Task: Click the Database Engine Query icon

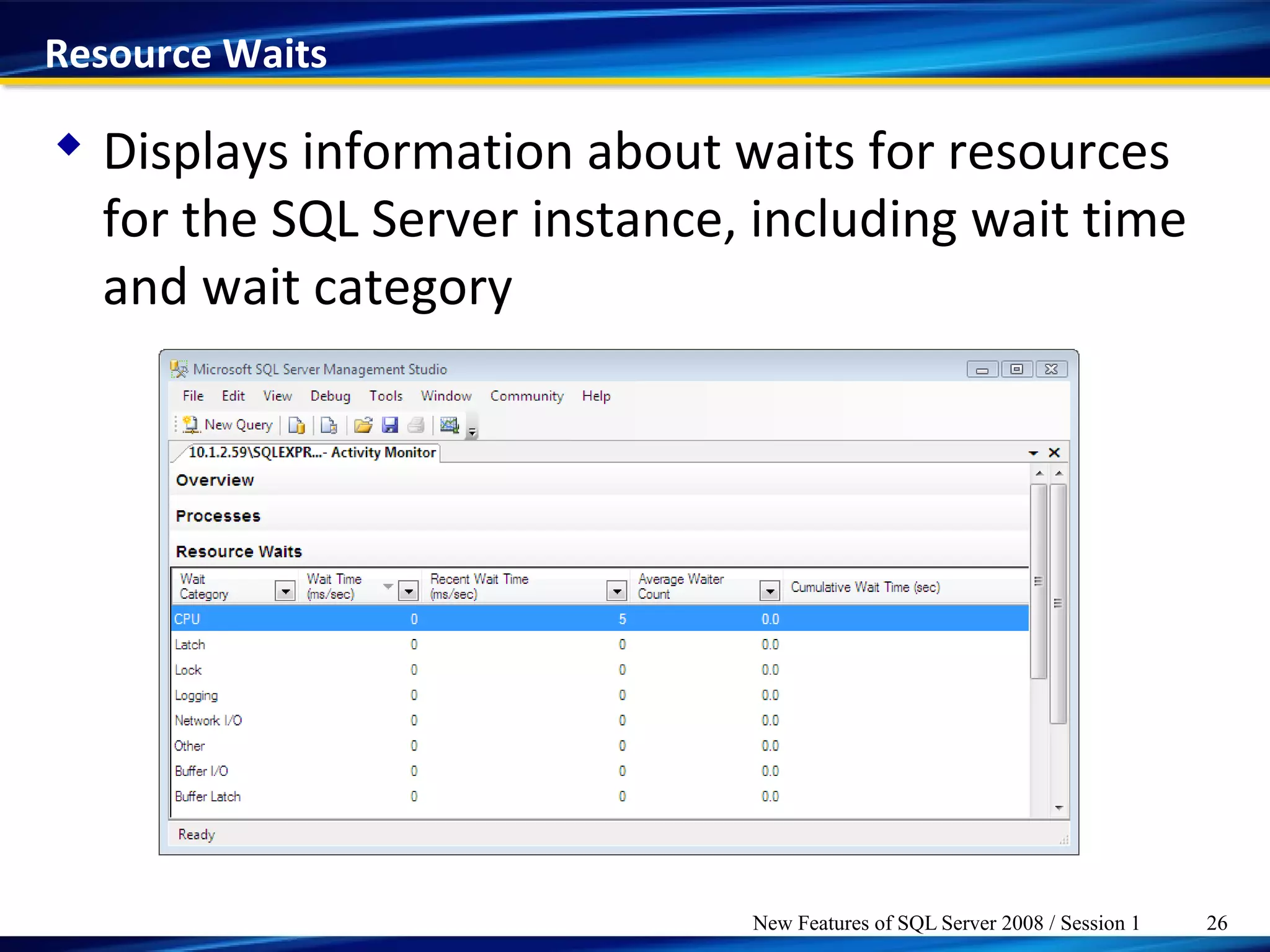Action: [296, 425]
